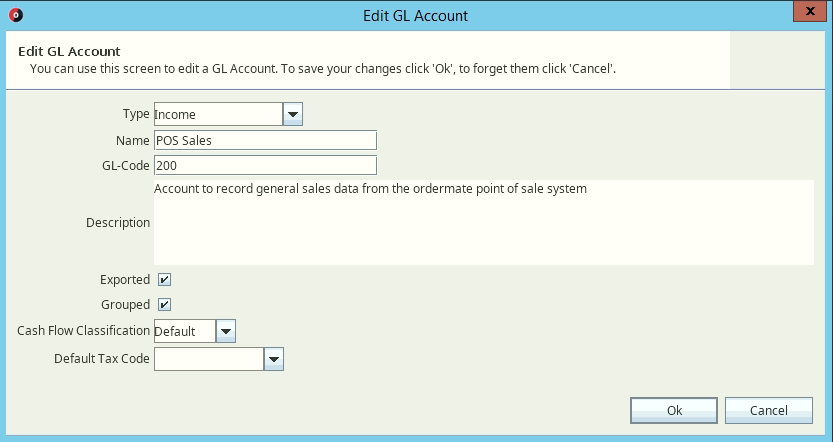Screen dimensions: 833x442
Task: Click the GL-Code label
Action: tap(125, 165)
